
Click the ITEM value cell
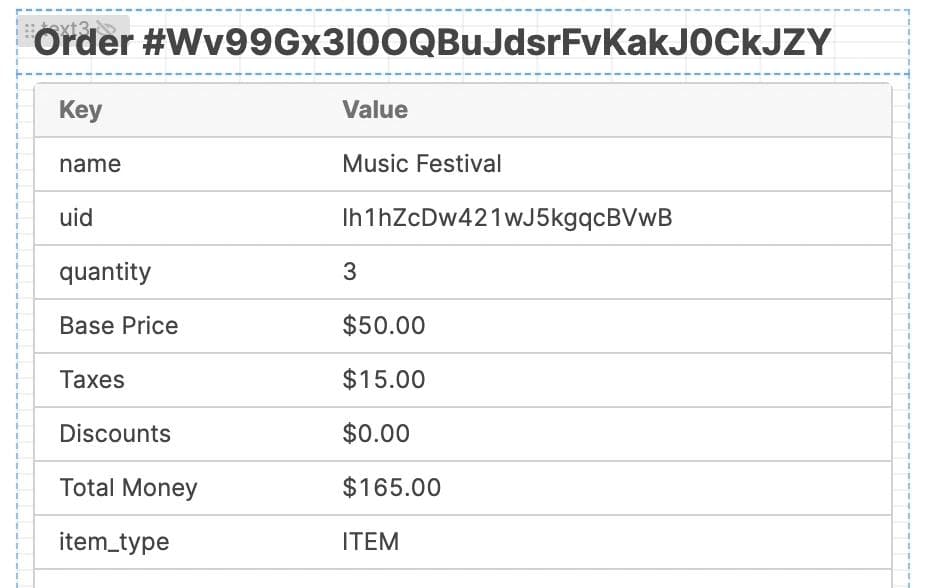point(371,542)
